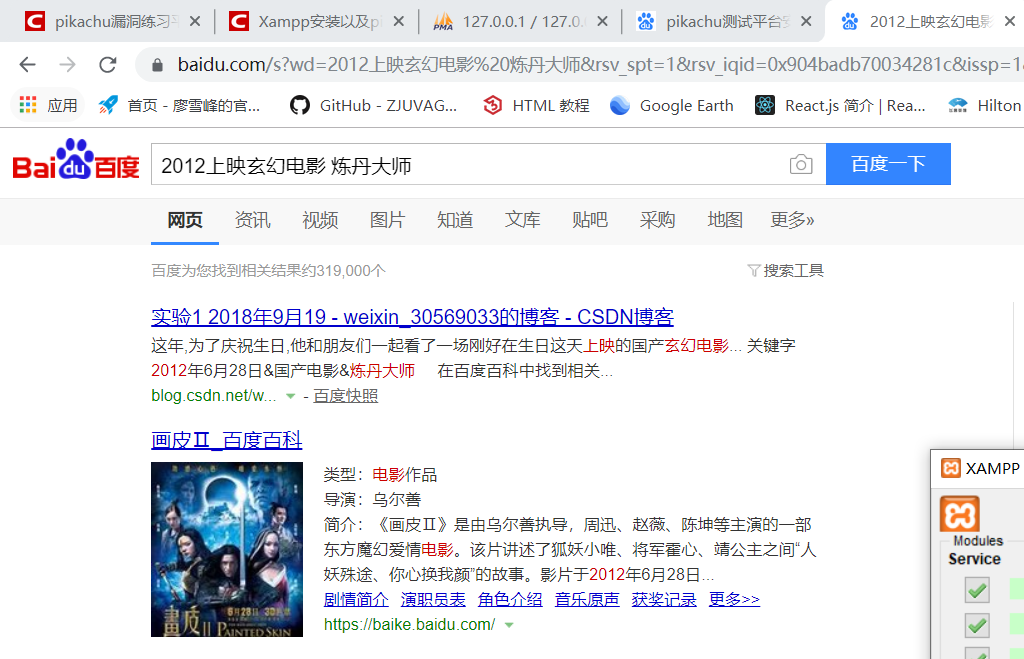Image resolution: width=1024 pixels, height=659 pixels.
Task: Select the 地图 search category
Action: 725,220
